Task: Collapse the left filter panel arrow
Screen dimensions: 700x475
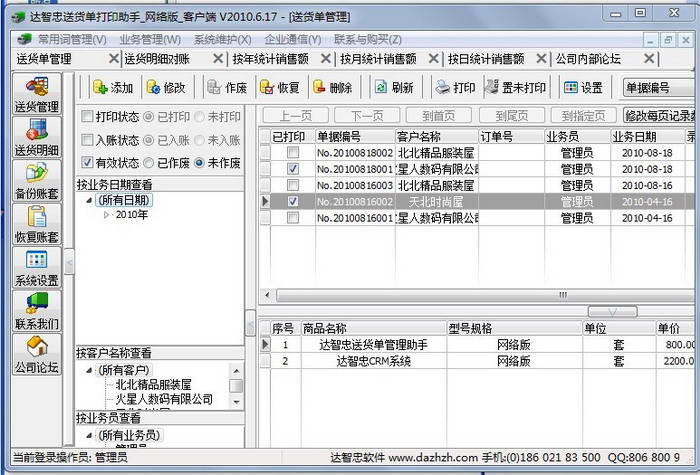Action: (x=250, y=323)
